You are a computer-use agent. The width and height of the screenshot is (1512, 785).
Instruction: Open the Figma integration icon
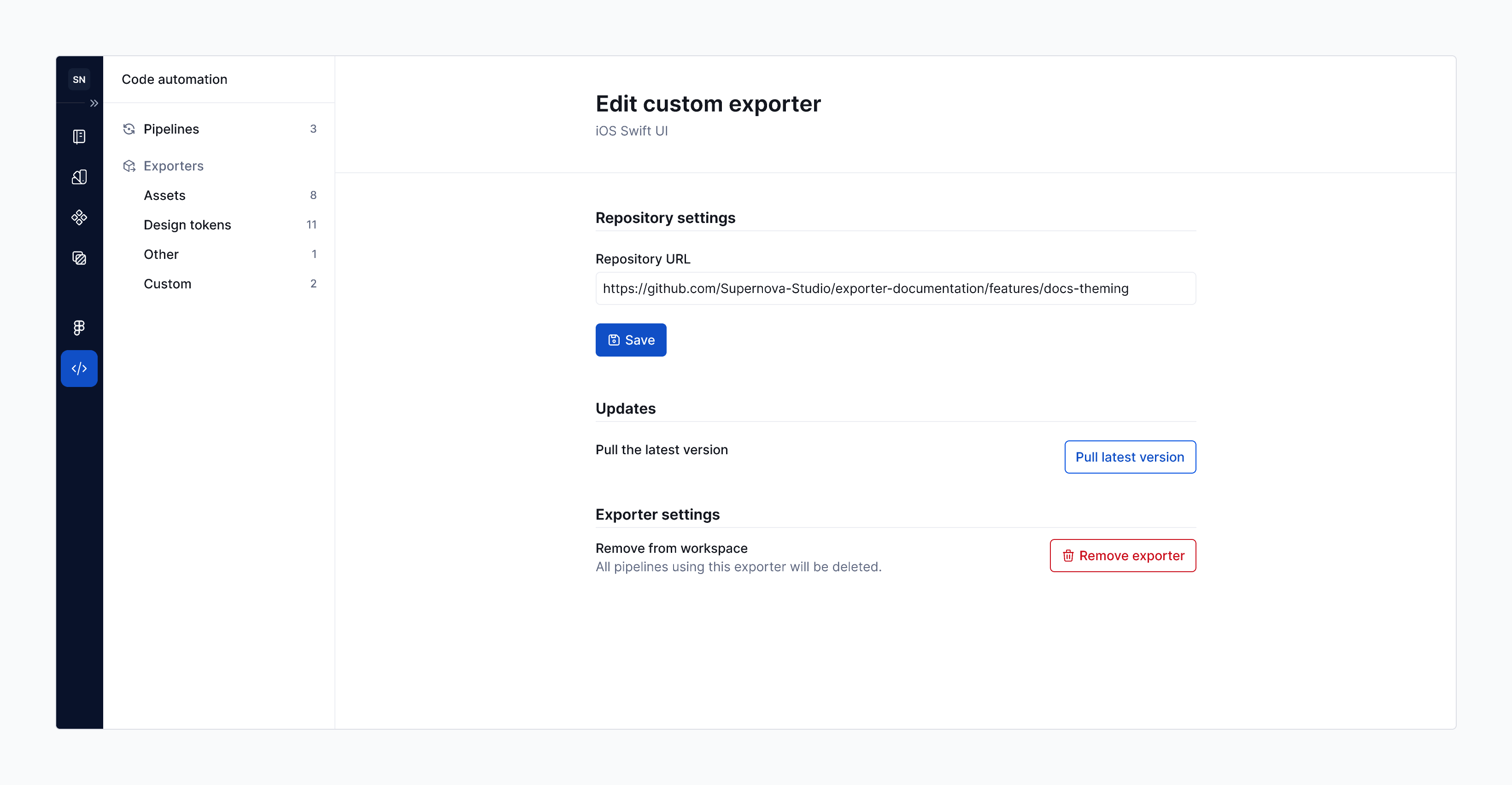click(79, 327)
